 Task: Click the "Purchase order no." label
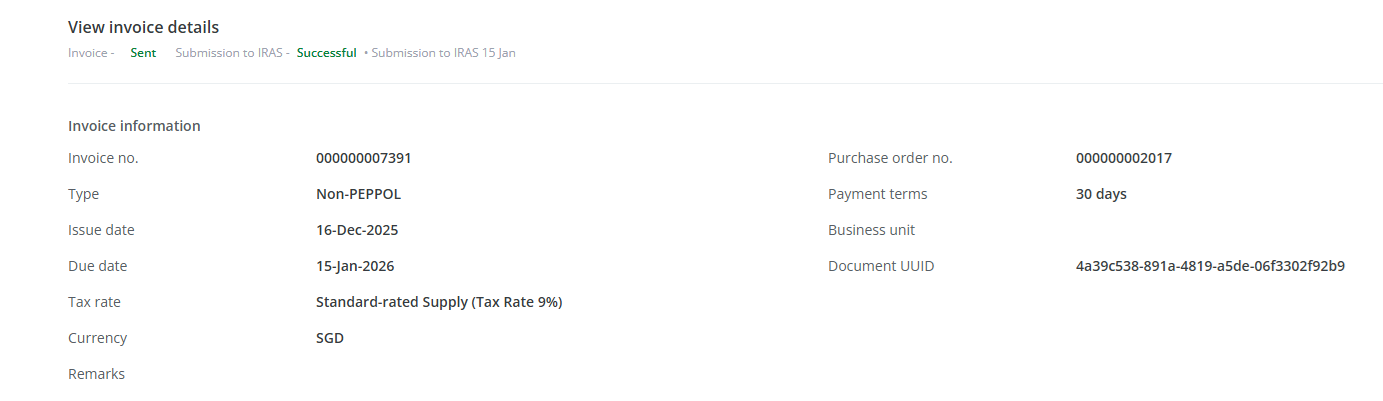(x=890, y=158)
